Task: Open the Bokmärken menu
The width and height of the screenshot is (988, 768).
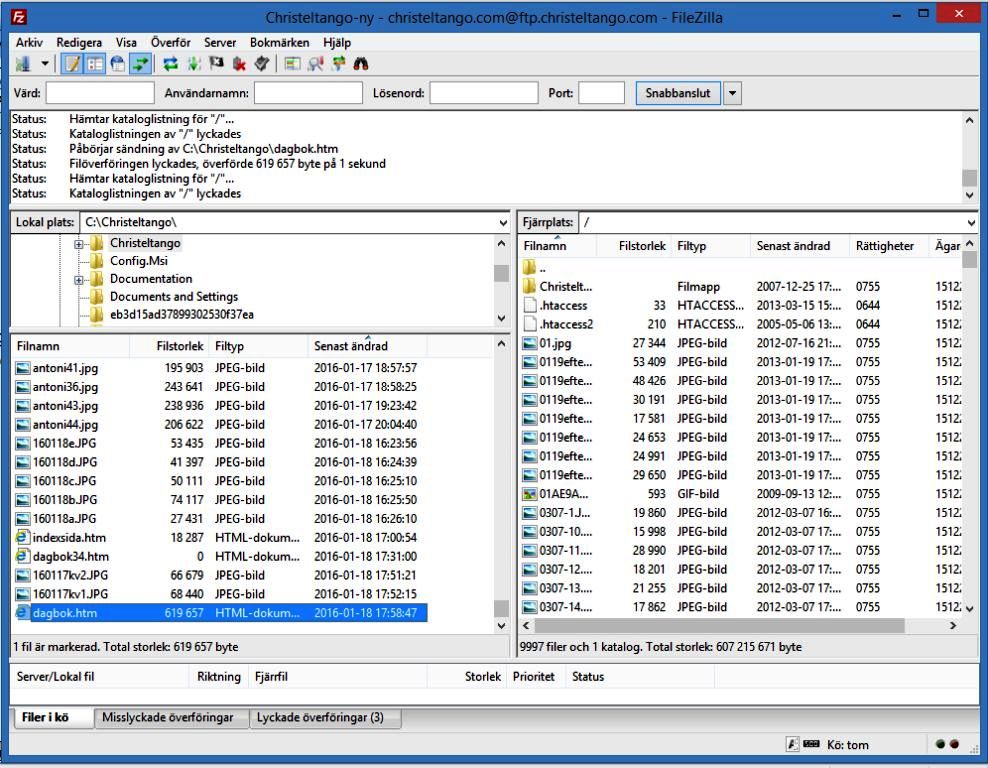Action: click(279, 43)
